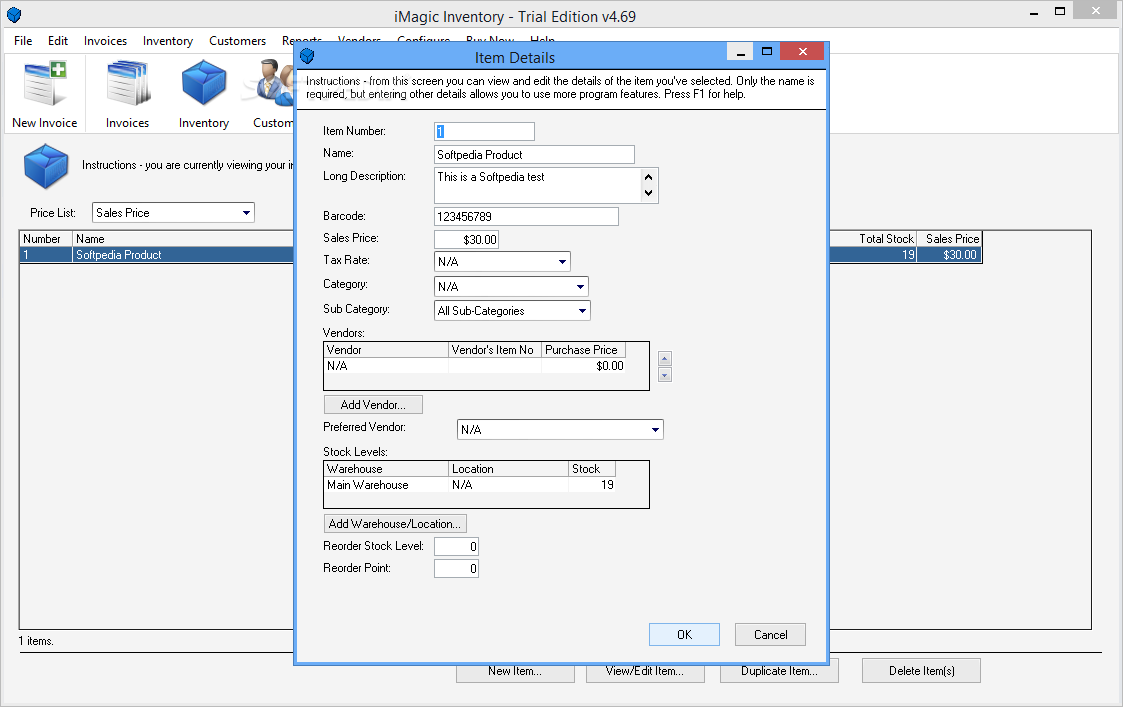Open the File menu
This screenshot has height=707, width=1123.
(x=23, y=41)
